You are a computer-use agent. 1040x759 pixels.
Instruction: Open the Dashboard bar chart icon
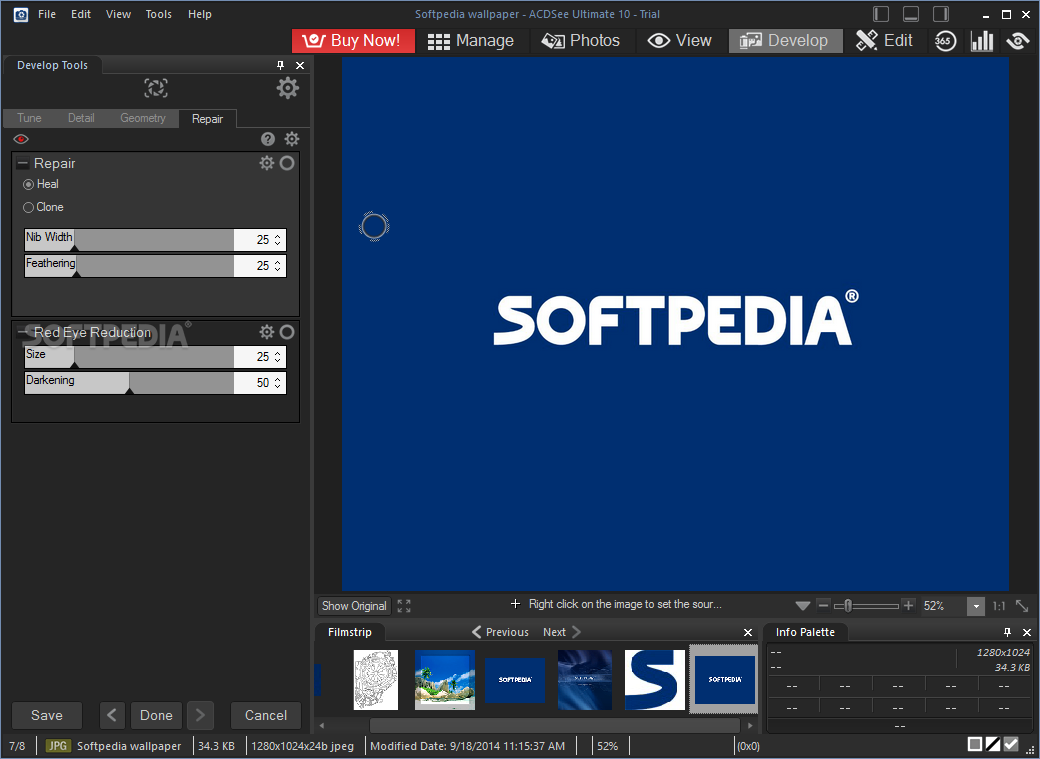(x=982, y=40)
